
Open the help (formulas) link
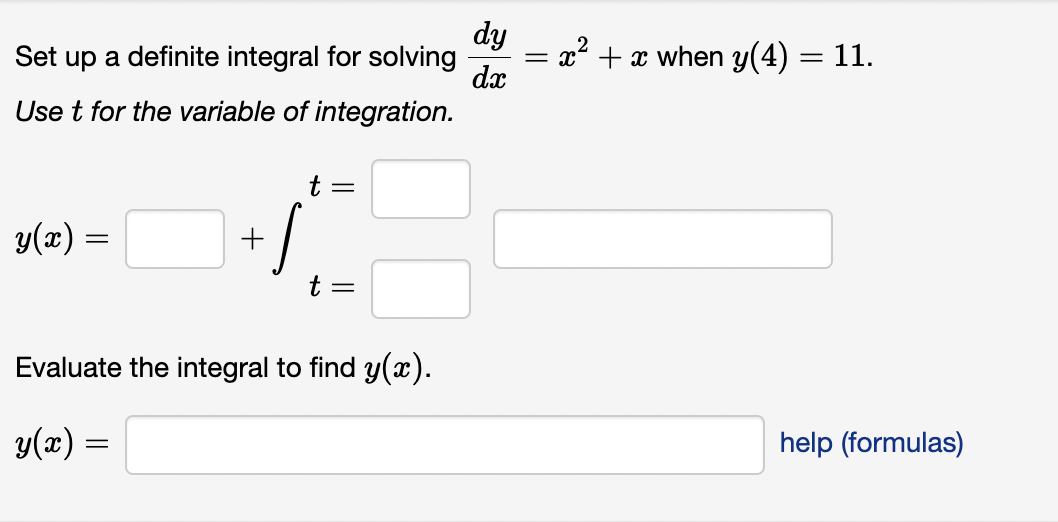(x=871, y=443)
